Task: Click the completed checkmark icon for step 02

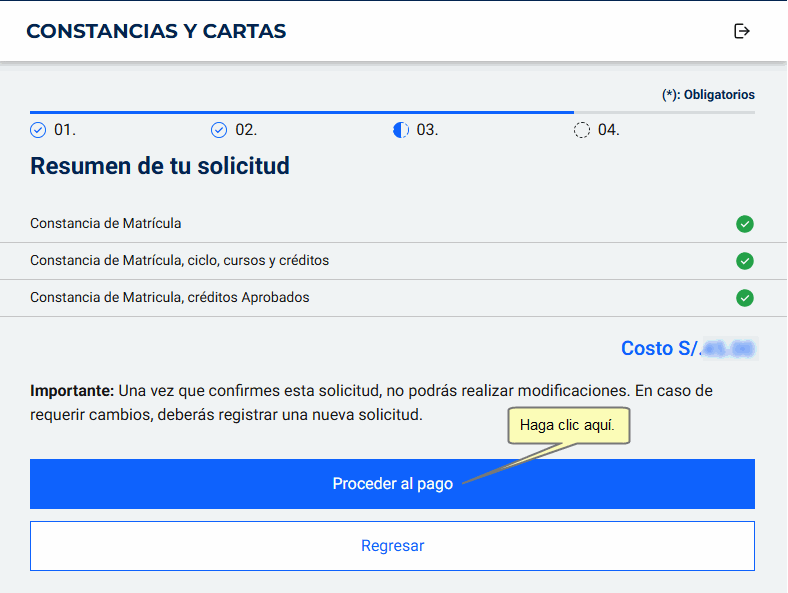Action: pyautogui.click(x=219, y=130)
